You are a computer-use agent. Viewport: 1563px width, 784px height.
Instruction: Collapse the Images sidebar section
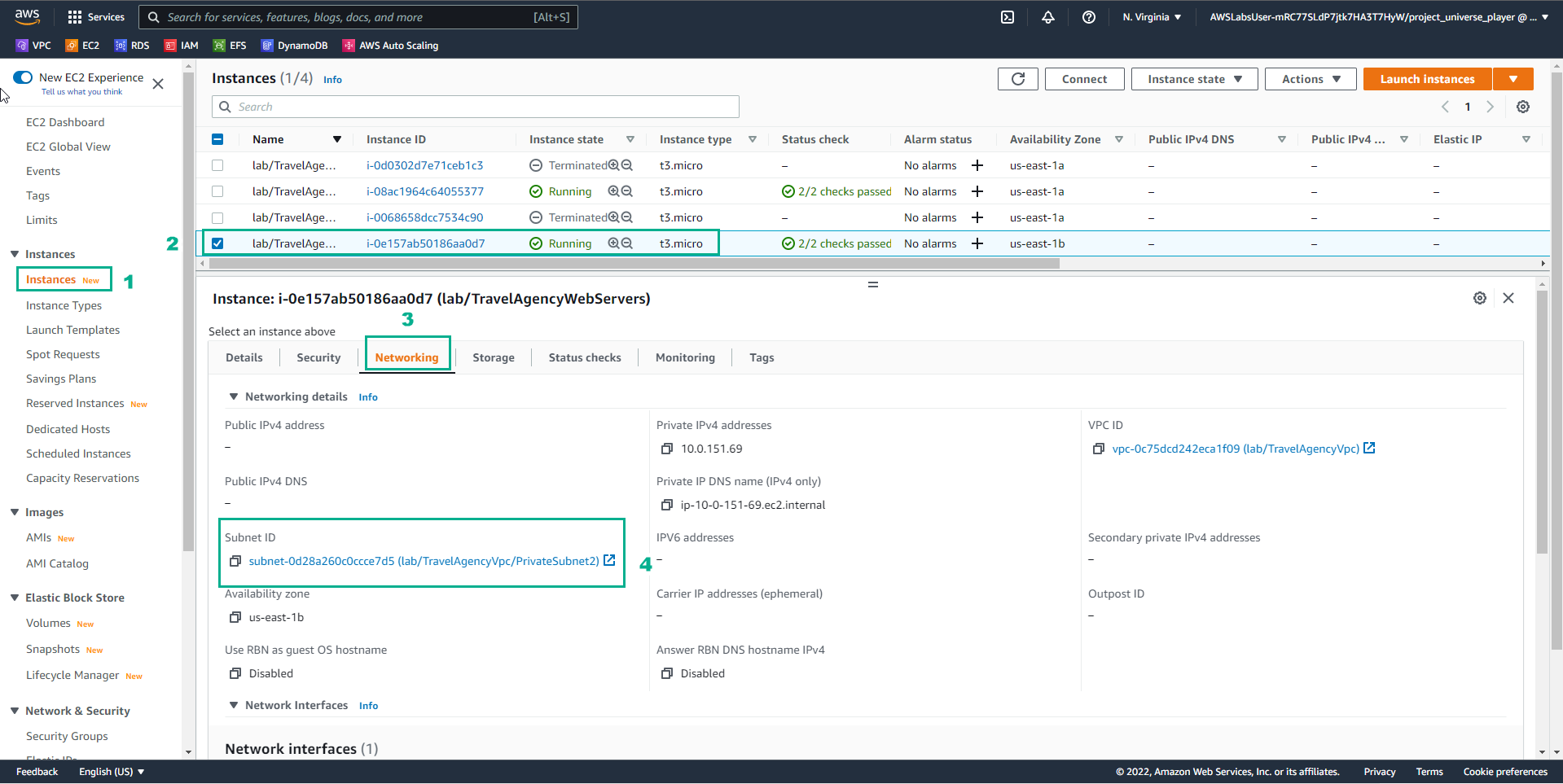point(15,512)
